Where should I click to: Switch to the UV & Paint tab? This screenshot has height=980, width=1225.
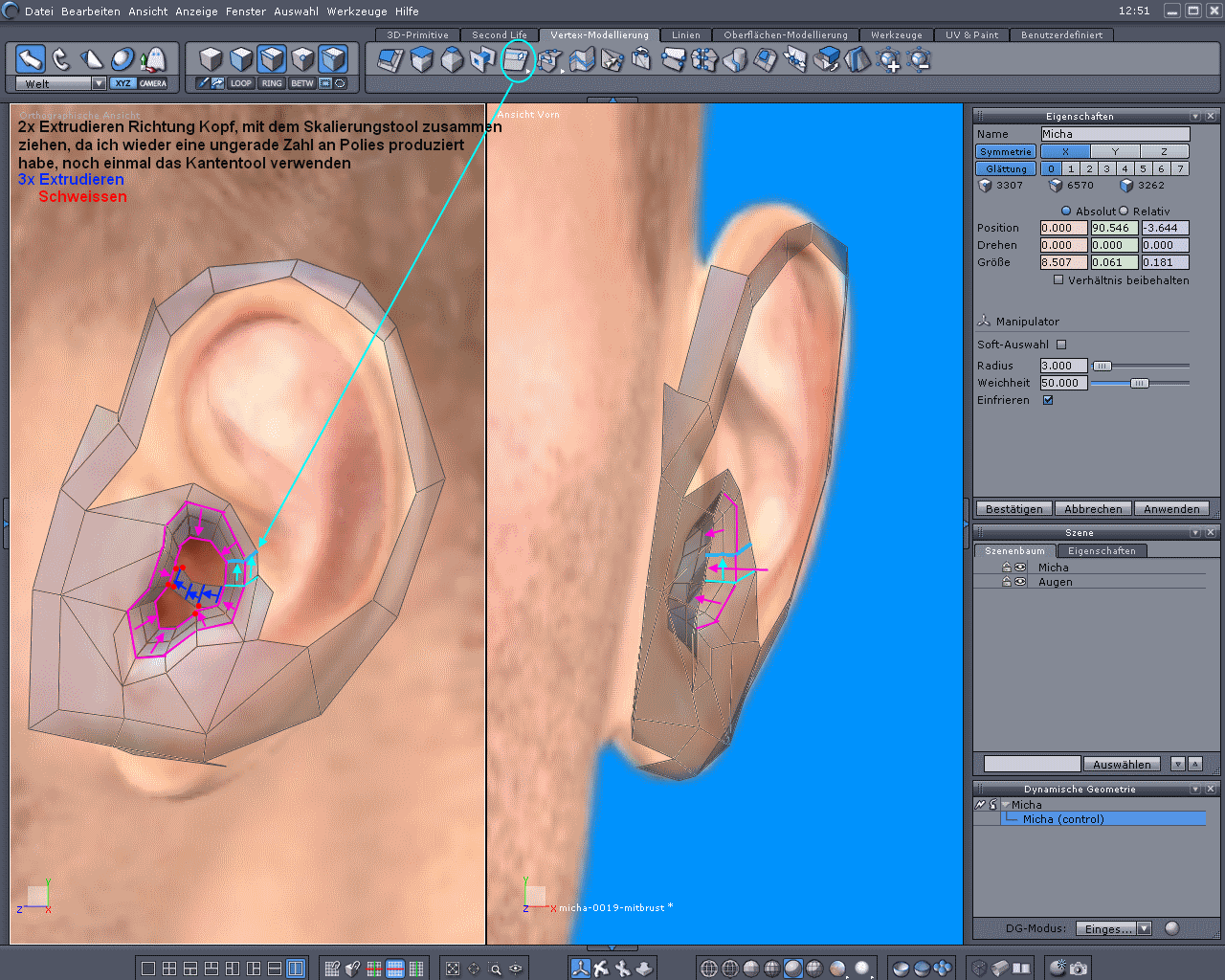[x=971, y=34]
